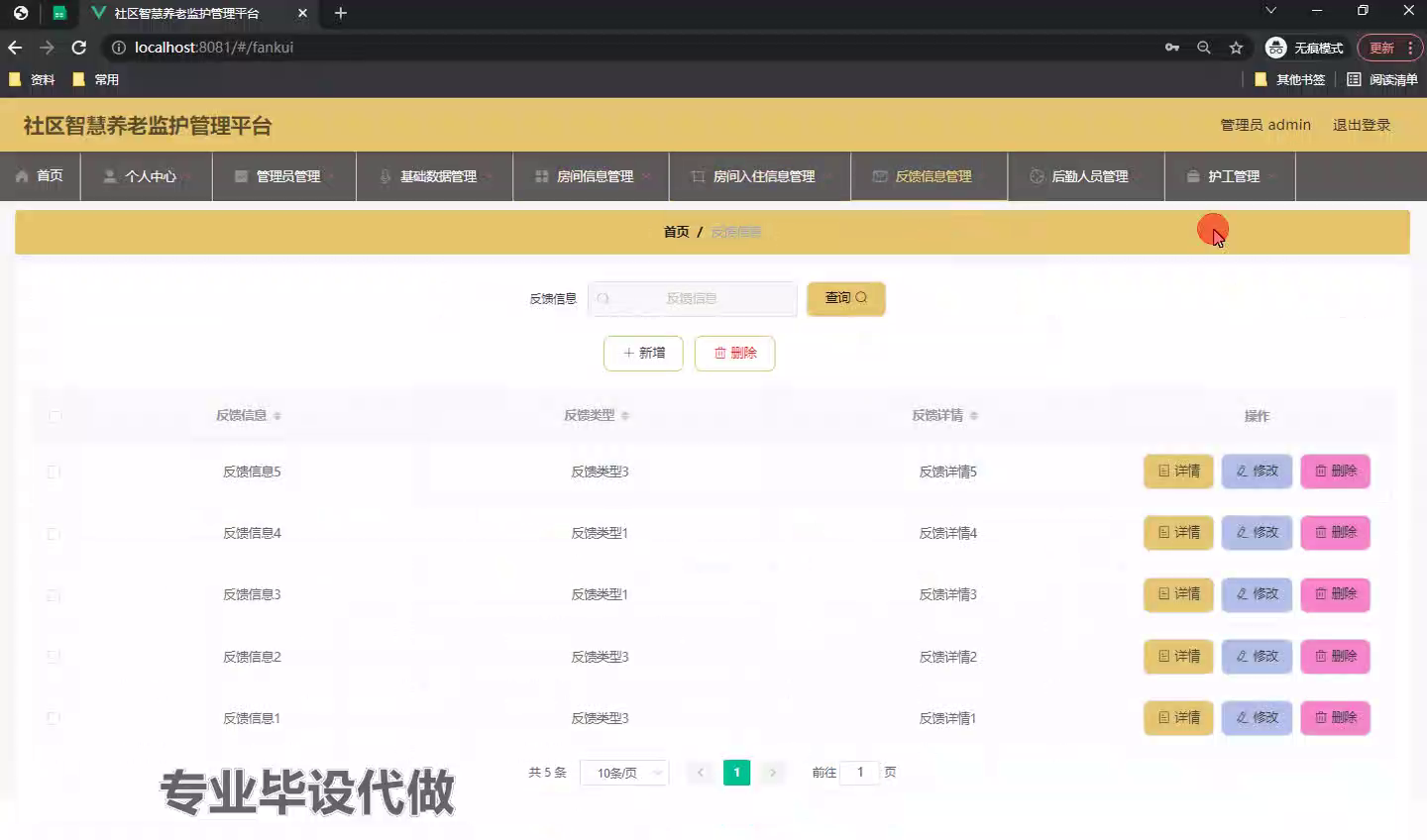Click 删除 for 反馈信息3 row
Viewport: 1427px width, 840px height.
click(x=1335, y=594)
